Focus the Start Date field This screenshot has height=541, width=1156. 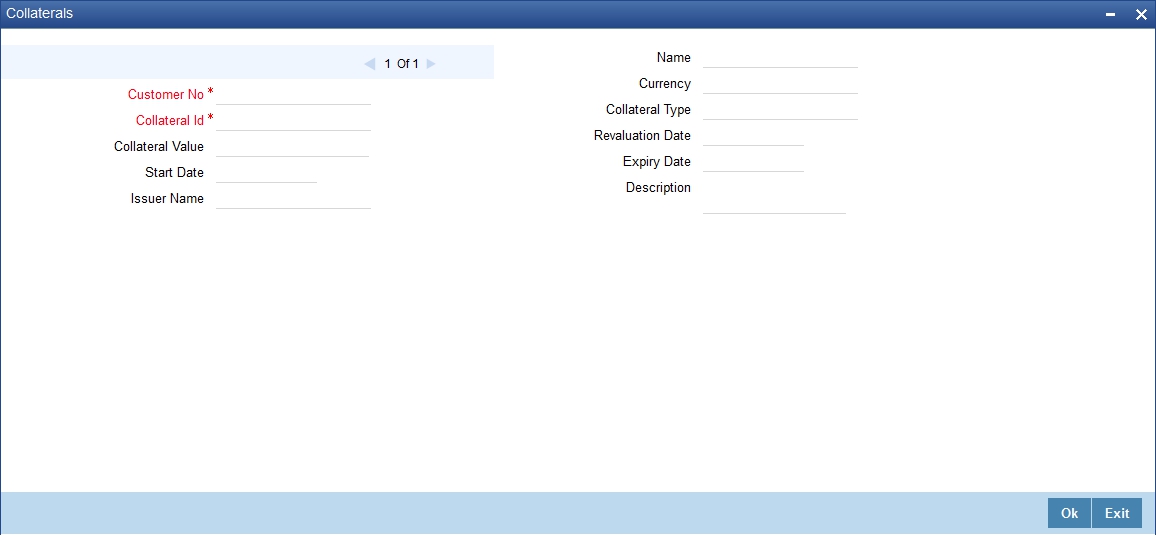(x=266, y=172)
